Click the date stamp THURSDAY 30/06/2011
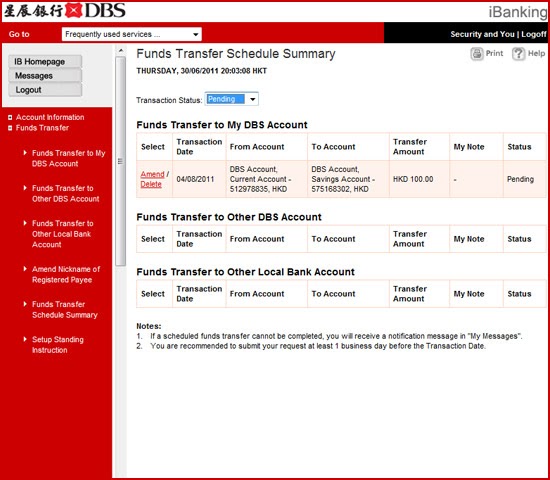Viewport: 550px width, 480px height. 202,71
